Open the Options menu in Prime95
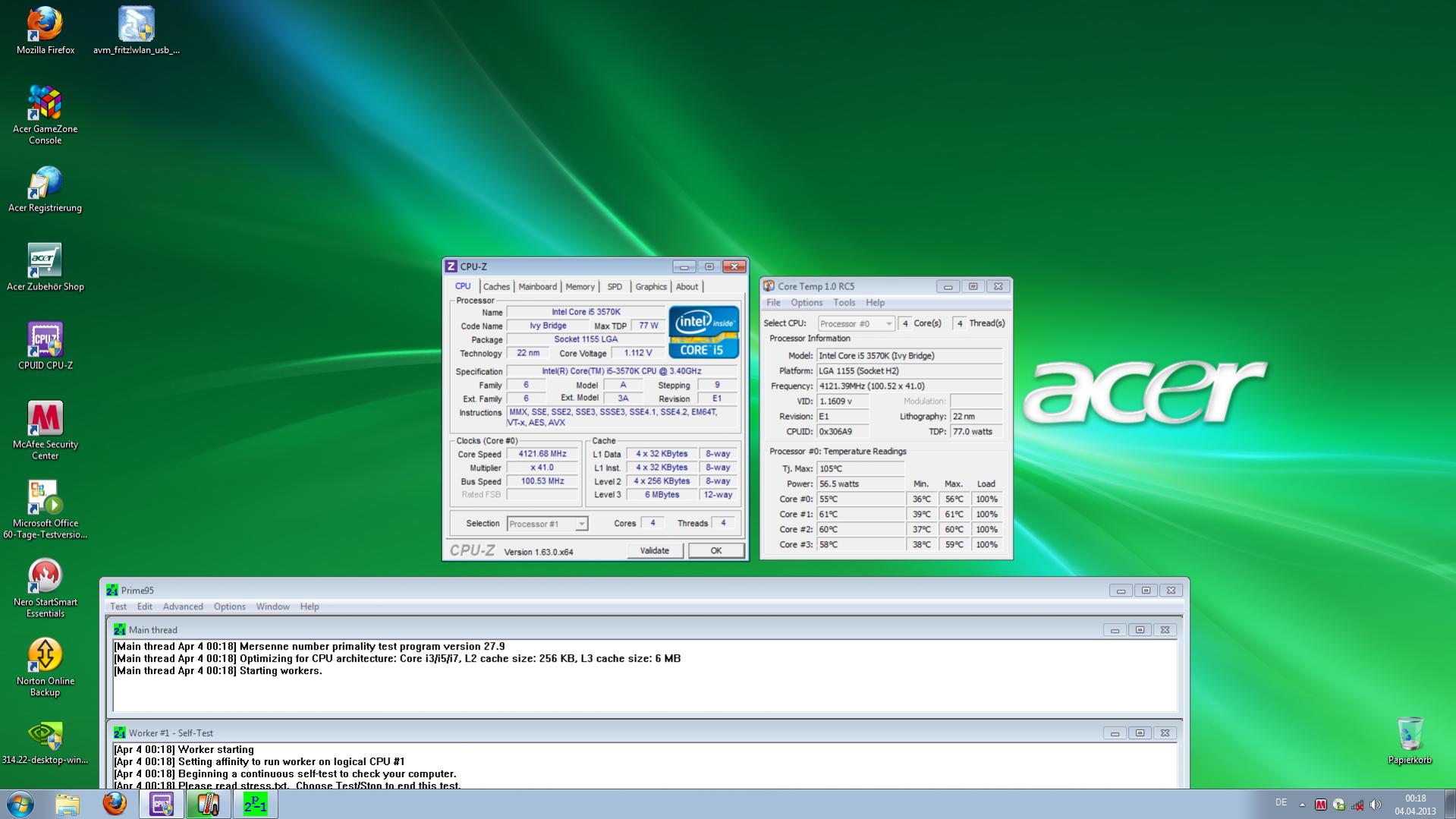The image size is (1456, 819). [229, 606]
